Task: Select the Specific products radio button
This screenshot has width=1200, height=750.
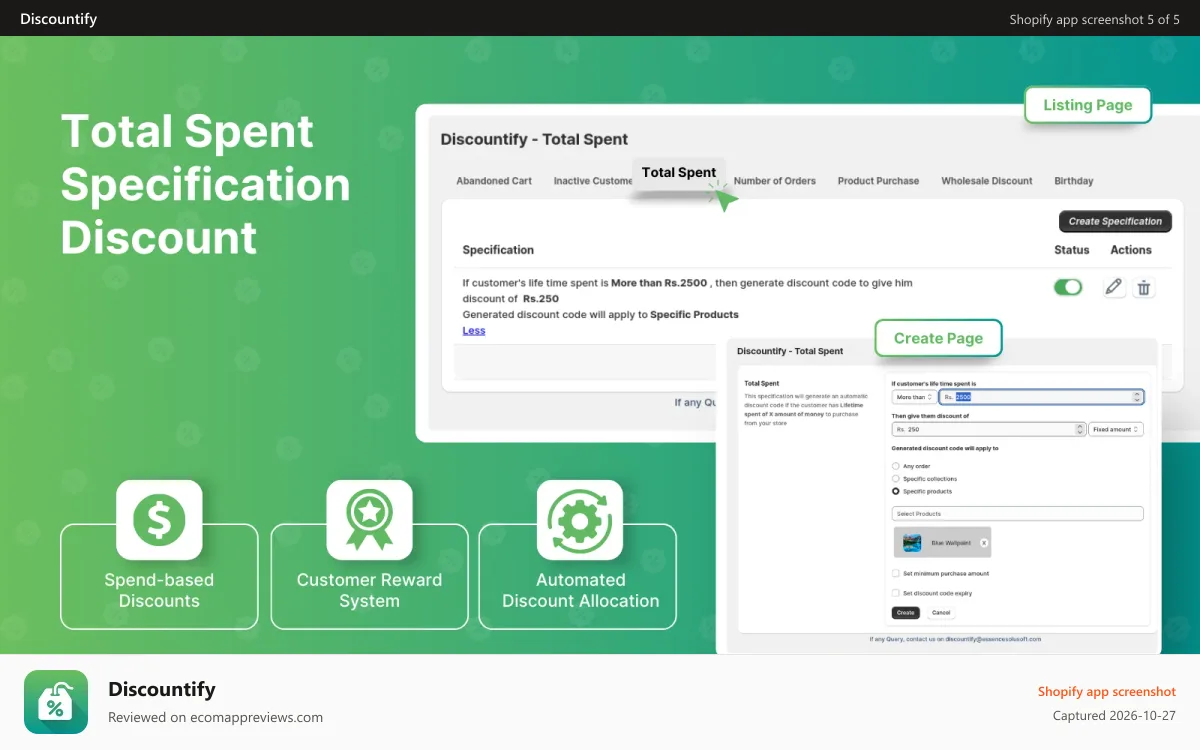Action: pyautogui.click(x=895, y=492)
